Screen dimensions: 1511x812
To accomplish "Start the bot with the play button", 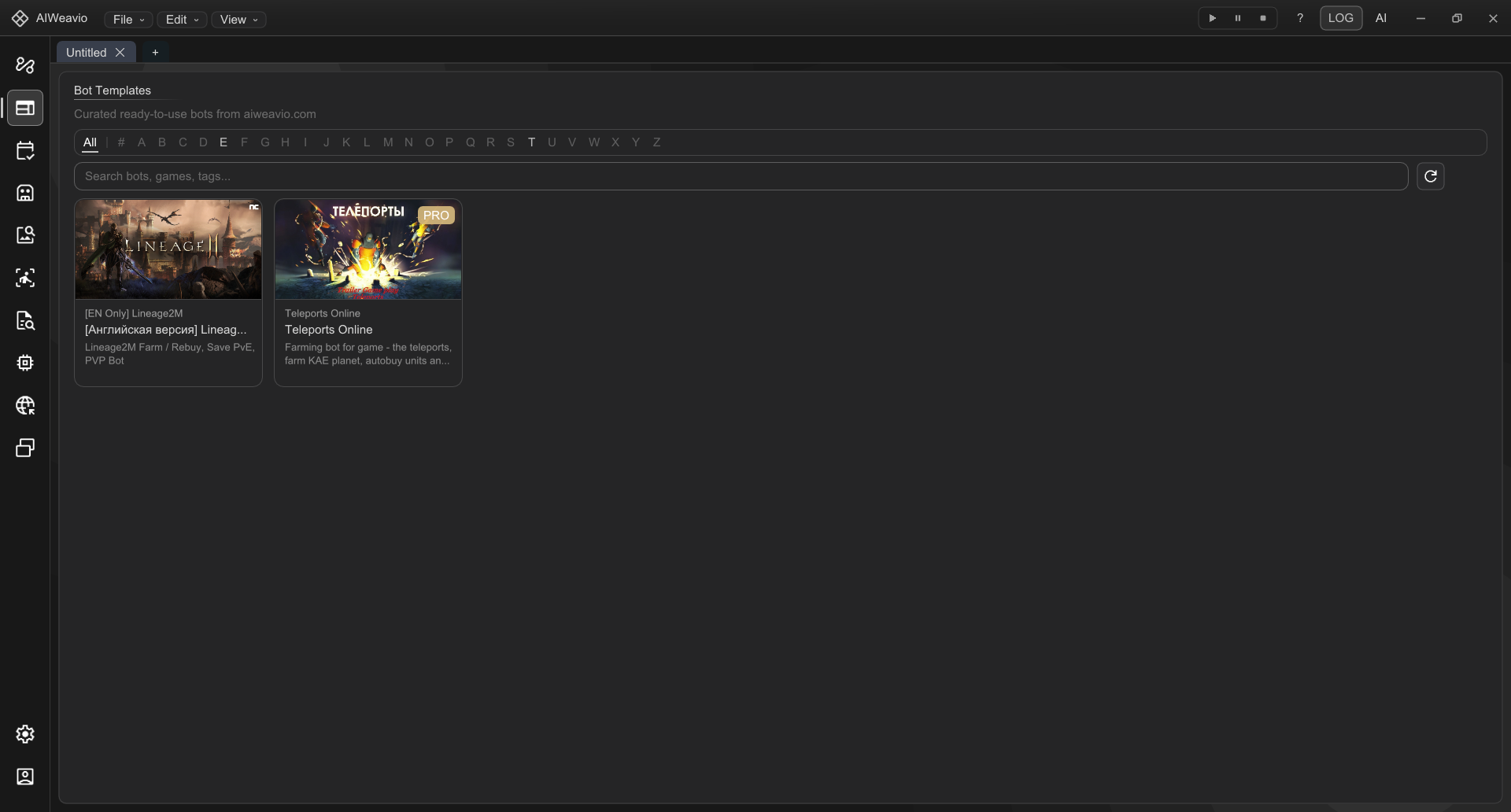I will click(1213, 18).
